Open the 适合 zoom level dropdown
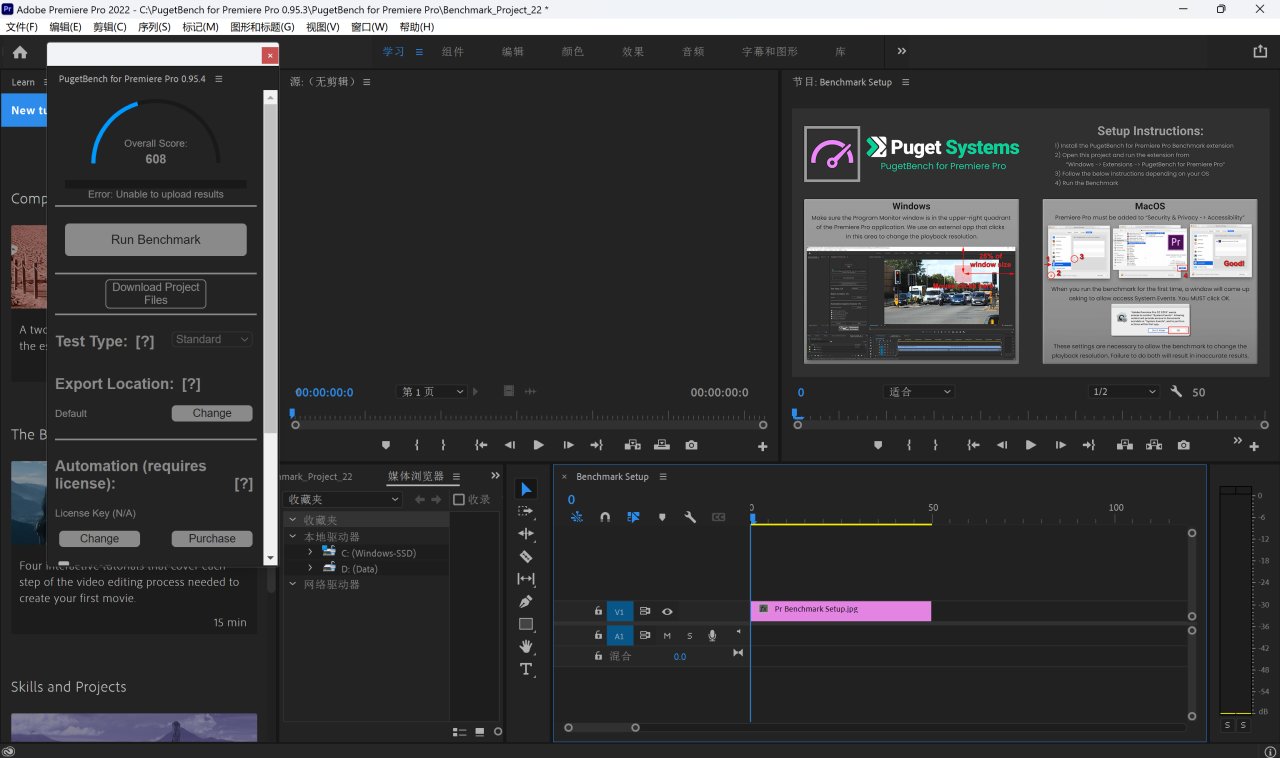 pyautogui.click(x=920, y=392)
